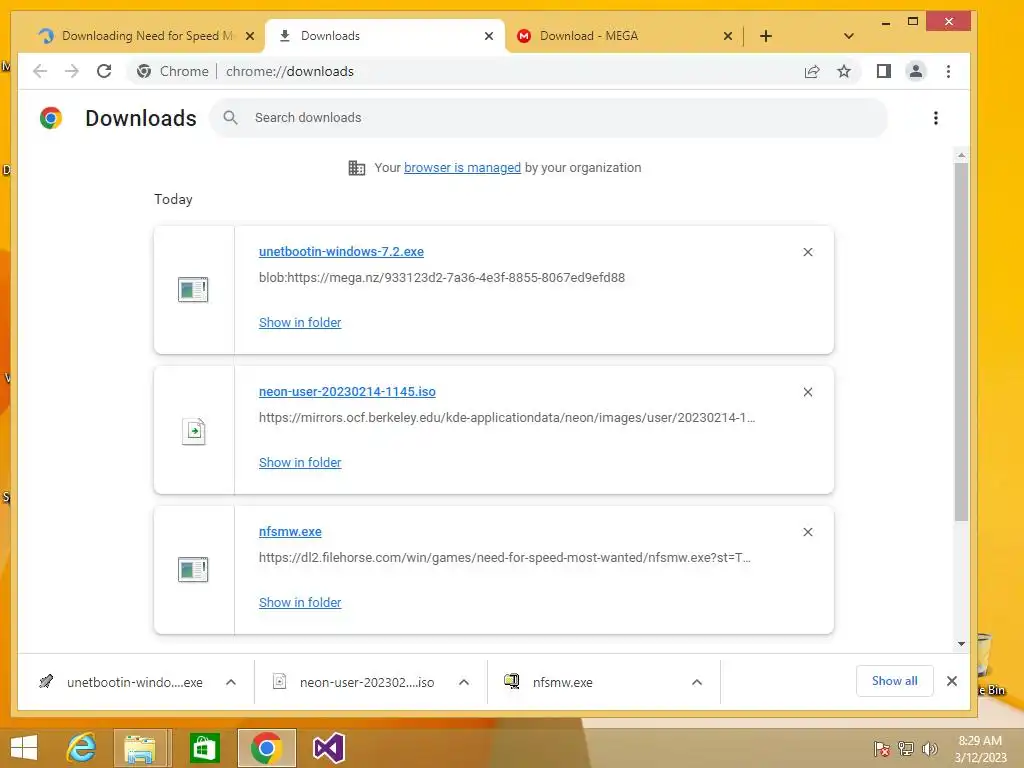Open the browser is managed link

(462, 168)
